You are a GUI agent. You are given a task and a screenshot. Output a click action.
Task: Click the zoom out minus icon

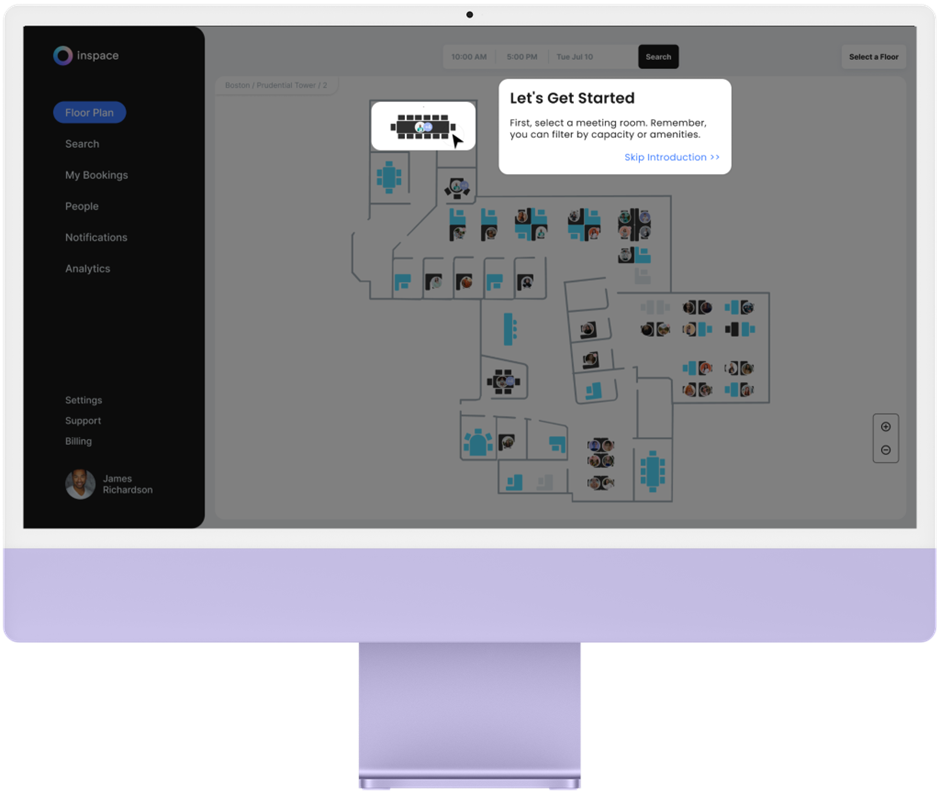(885, 450)
